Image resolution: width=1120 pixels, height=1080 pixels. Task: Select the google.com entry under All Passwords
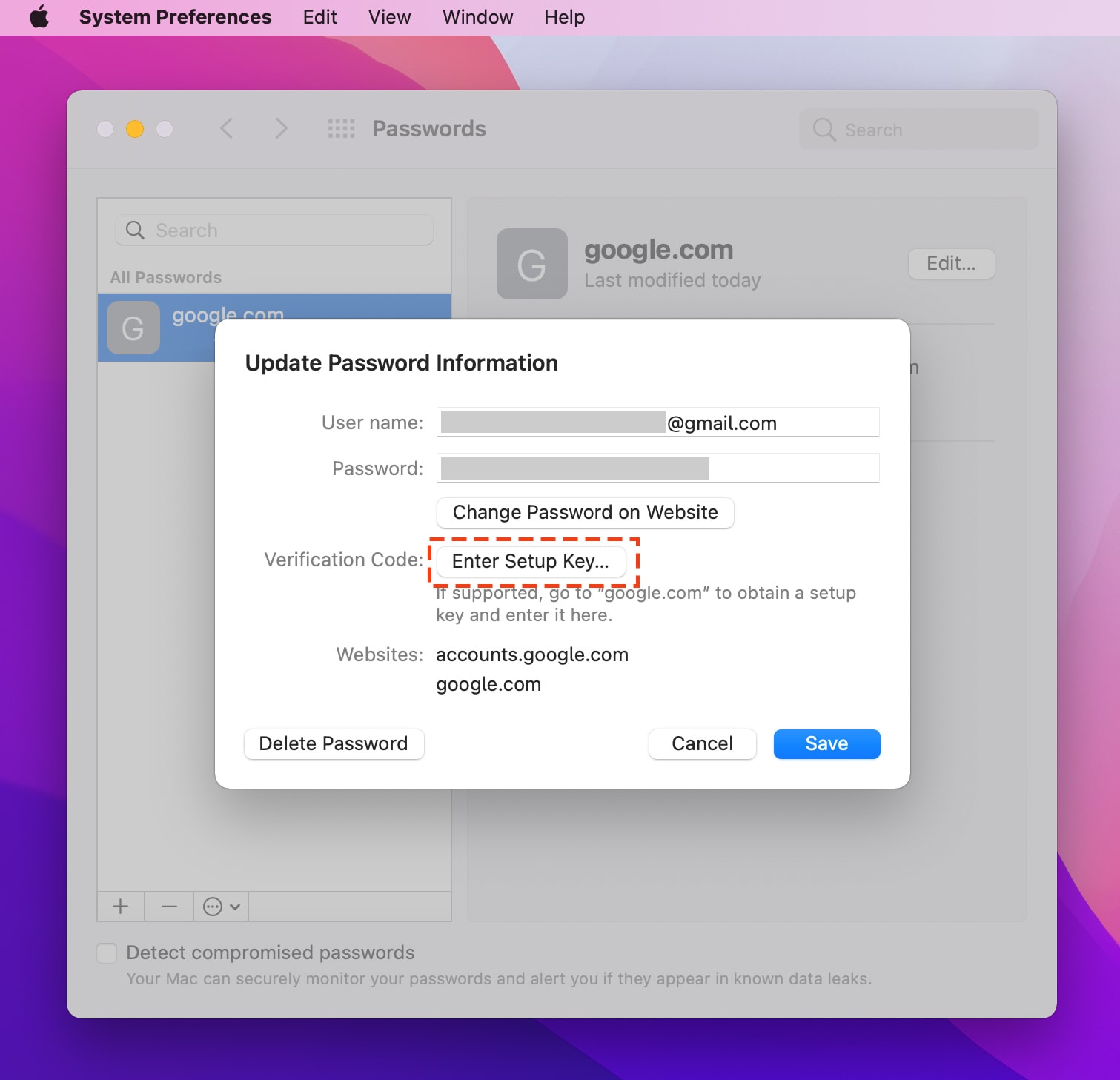click(228, 315)
